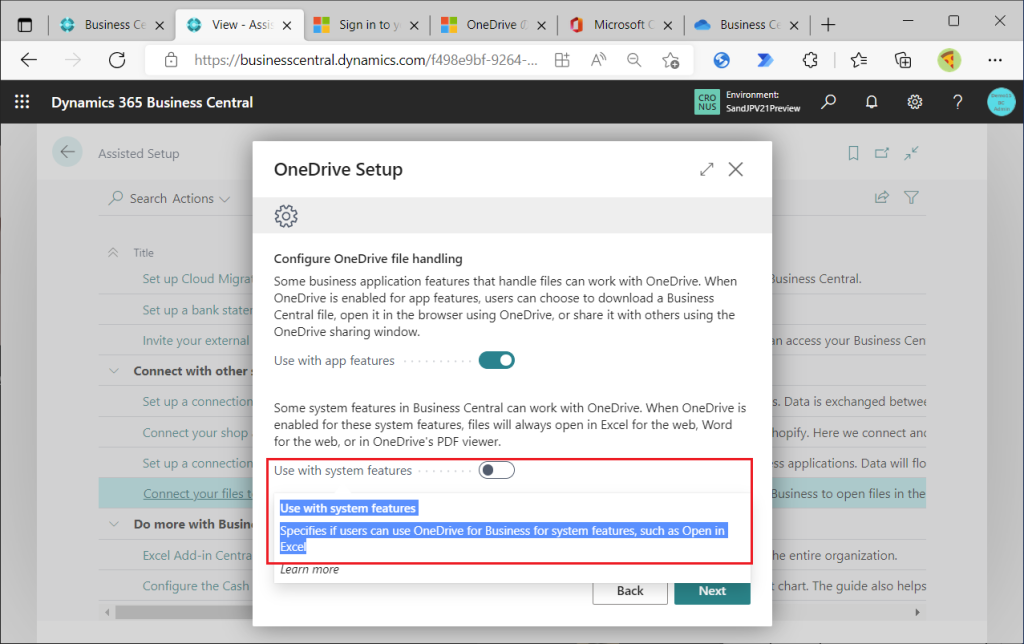The height and width of the screenshot is (644, 1024).
Task: Go back from the Assisted Setup page
Action: tap(67, 152)
